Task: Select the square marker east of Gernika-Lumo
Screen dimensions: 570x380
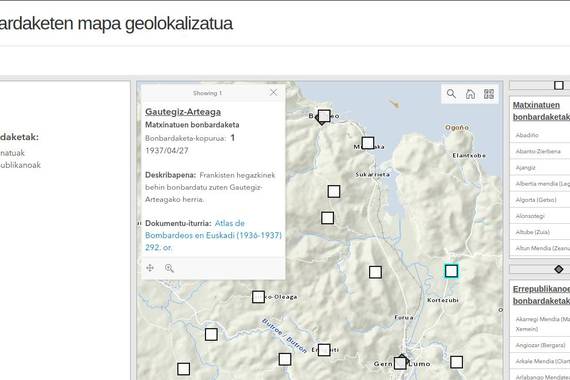Action: click(x=457, y=362)
